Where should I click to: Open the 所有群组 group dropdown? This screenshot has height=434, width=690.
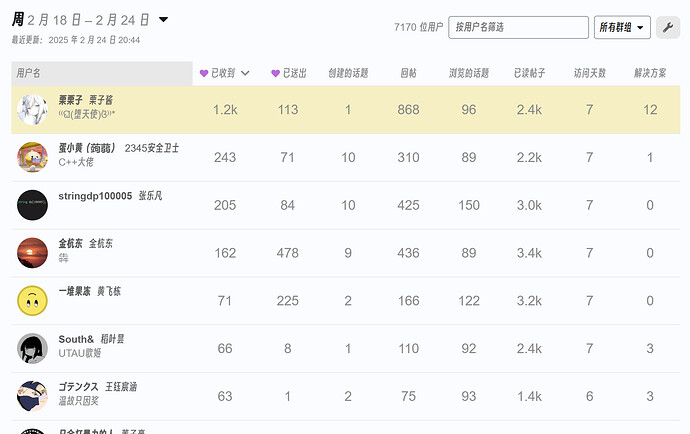click(x=622, y=27)
